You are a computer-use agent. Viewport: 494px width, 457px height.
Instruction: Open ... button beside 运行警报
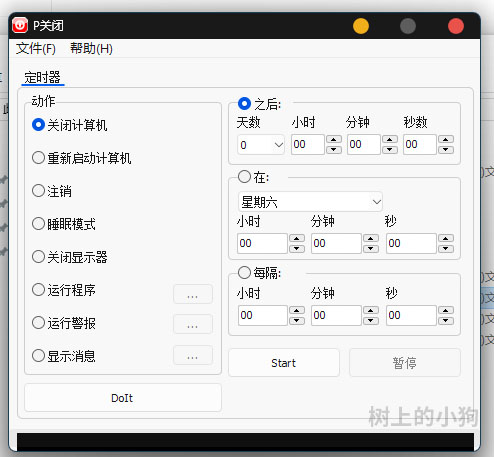point(193,324)
